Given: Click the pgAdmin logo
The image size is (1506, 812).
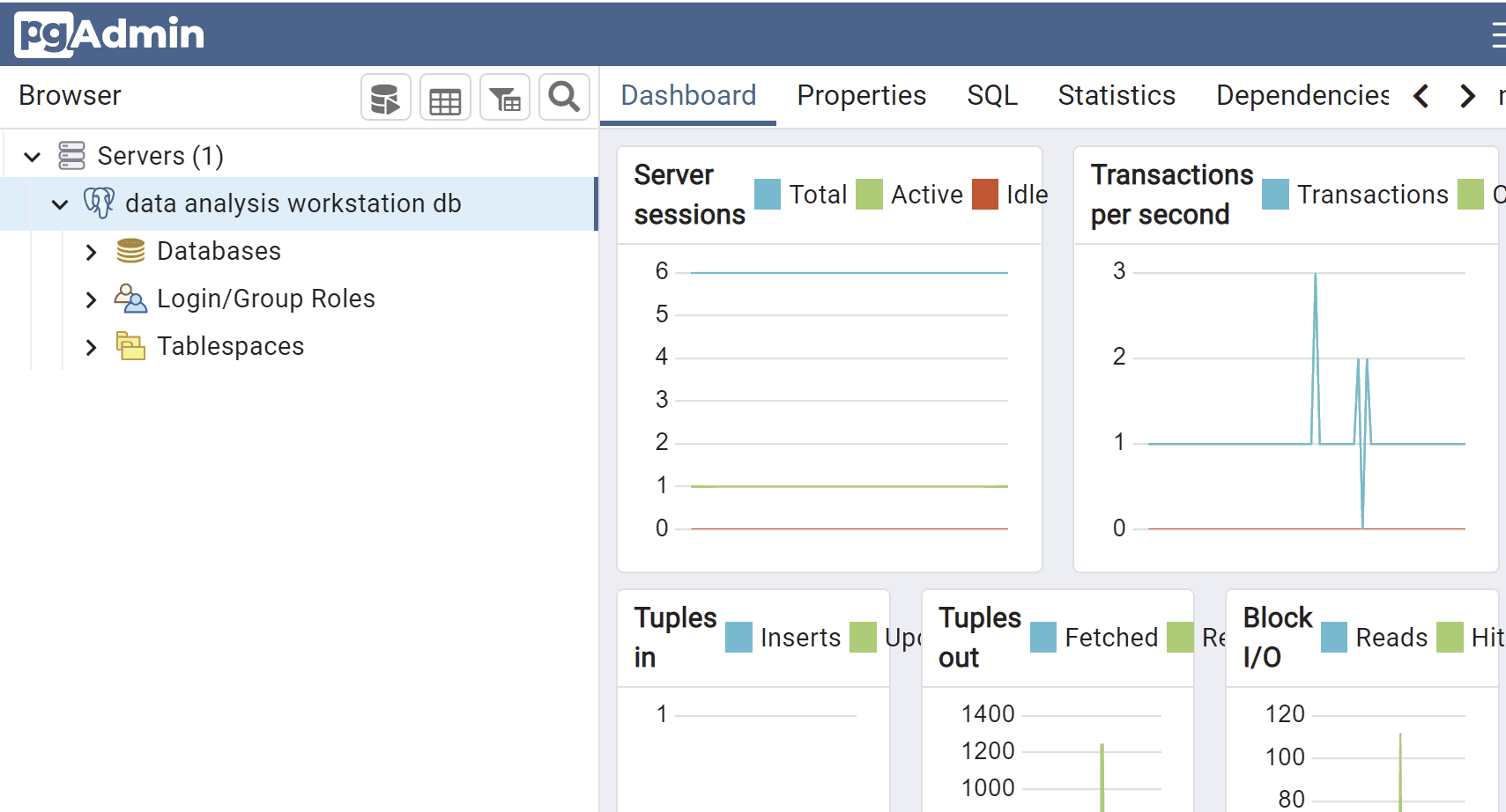Looking at the screenshot, I should 109,34.
